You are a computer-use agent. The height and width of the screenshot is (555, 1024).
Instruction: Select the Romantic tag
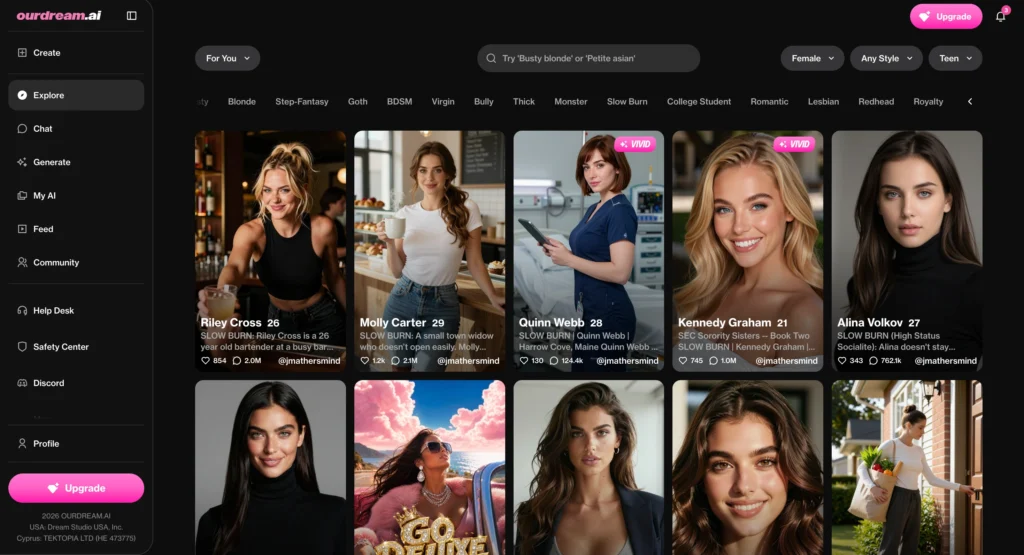[x=769, y=102]
